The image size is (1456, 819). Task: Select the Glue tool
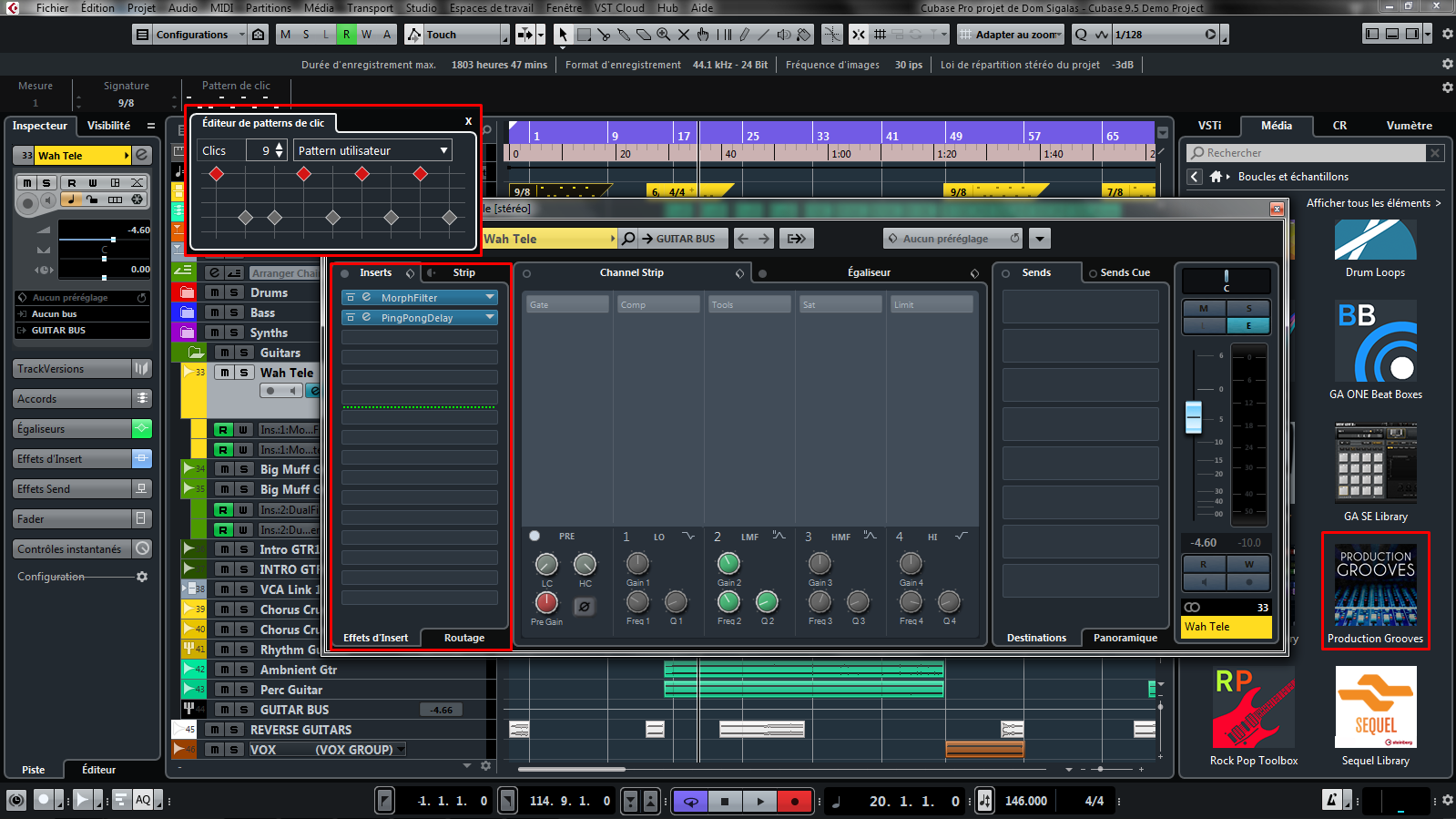tap(624, 35)
